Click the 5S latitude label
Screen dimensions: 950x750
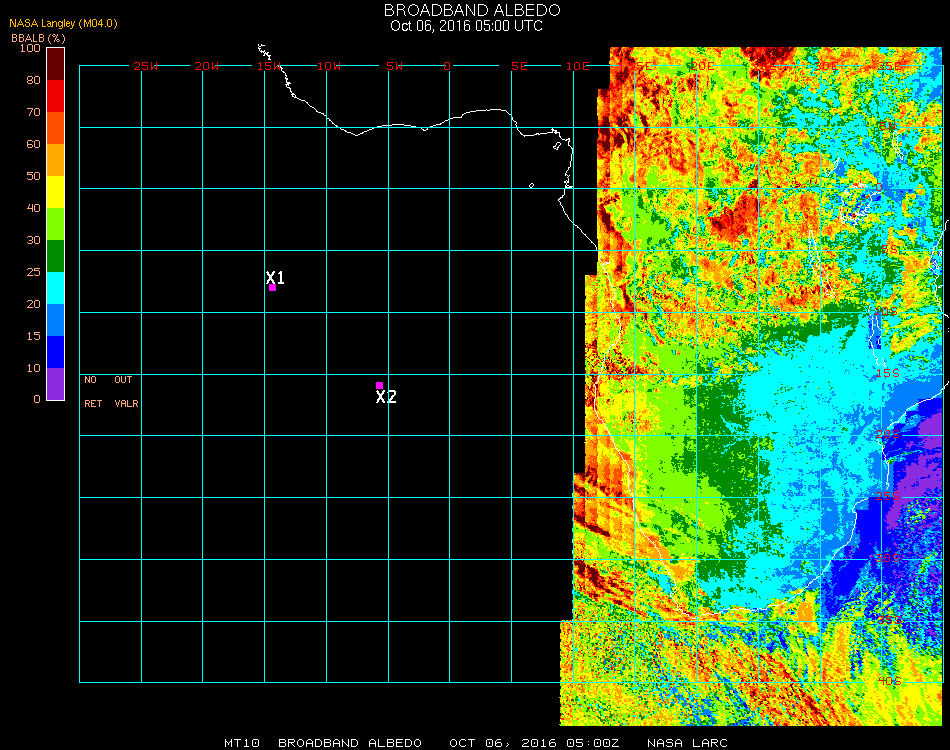pos(889,250)
